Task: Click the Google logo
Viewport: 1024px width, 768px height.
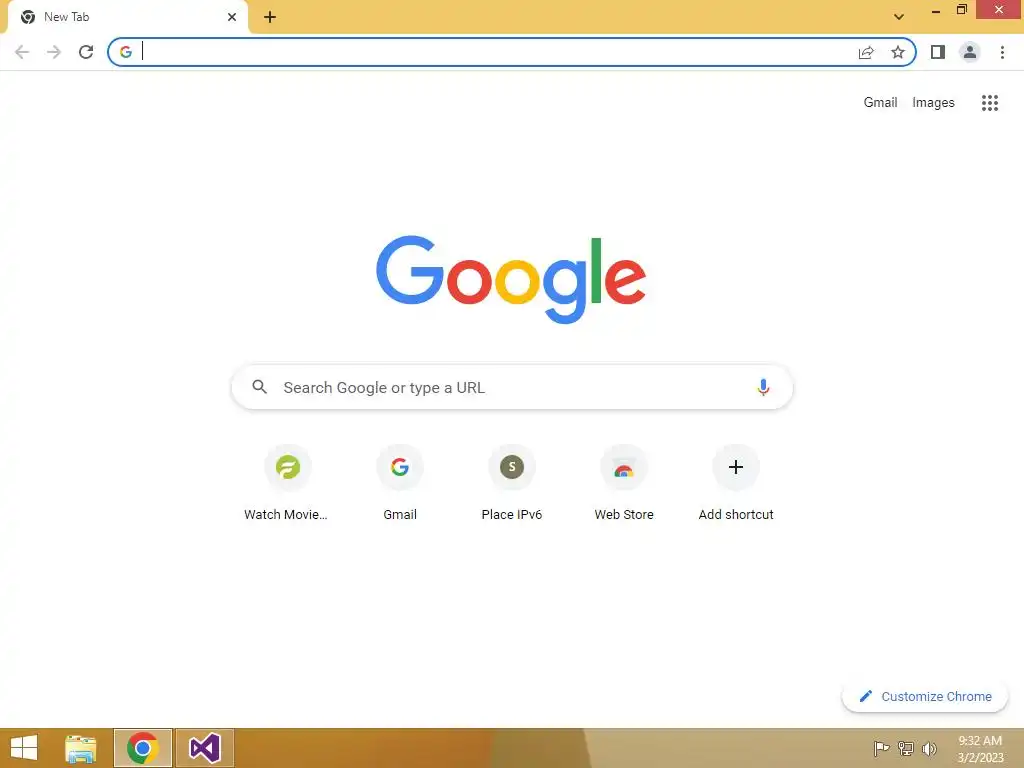Action: (511, 280)
